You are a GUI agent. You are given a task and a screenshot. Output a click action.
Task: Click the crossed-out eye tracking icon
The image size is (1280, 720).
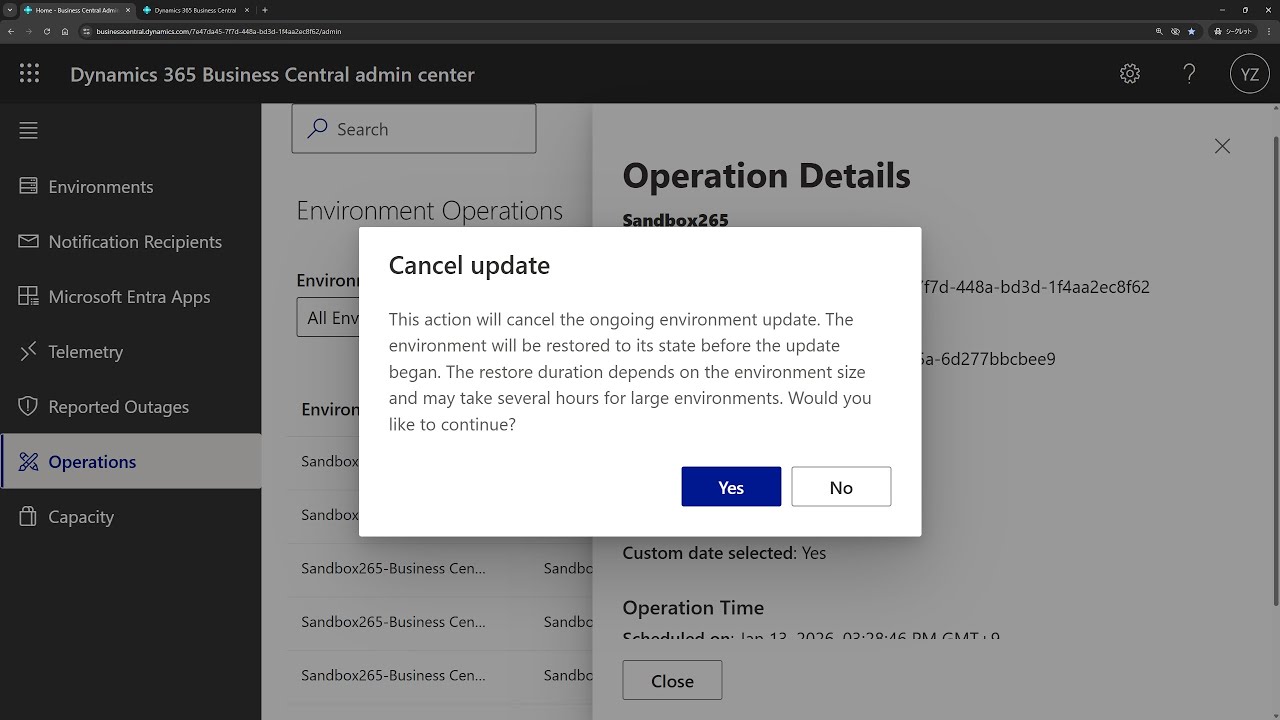click(x=1175, y=31)
